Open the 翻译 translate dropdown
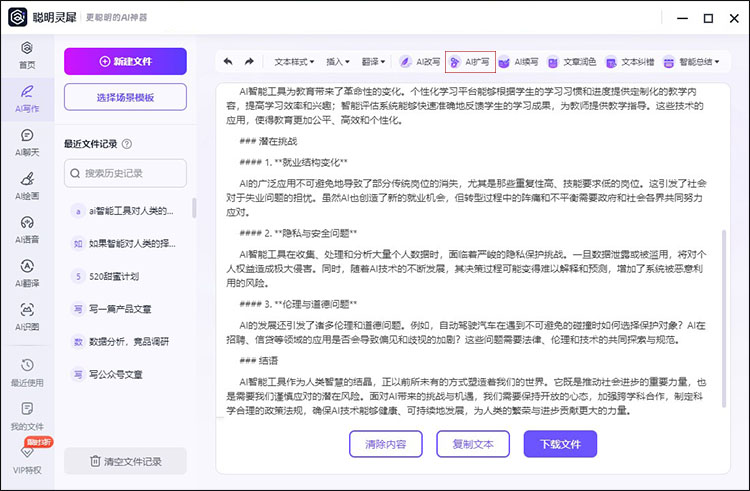750x491 pixels. [x=373, y=62]
